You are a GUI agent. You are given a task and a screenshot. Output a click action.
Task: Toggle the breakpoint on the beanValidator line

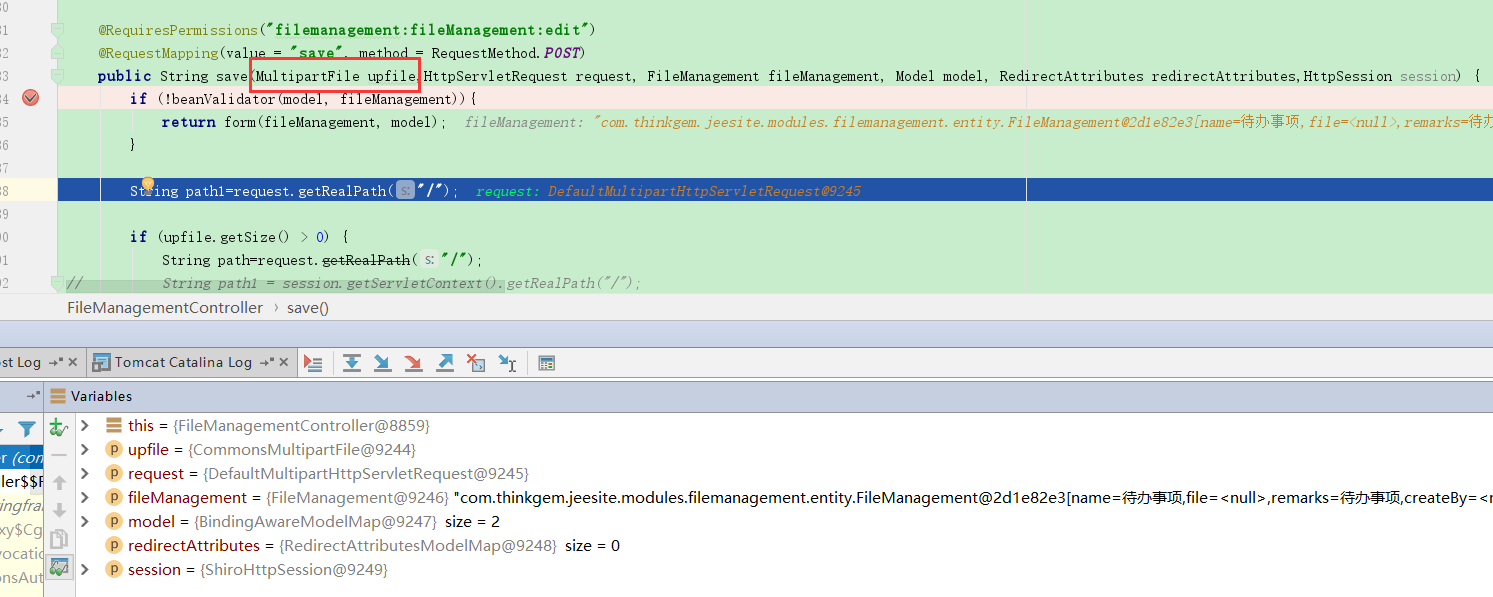pyautogui.click(x=30, y=98)
